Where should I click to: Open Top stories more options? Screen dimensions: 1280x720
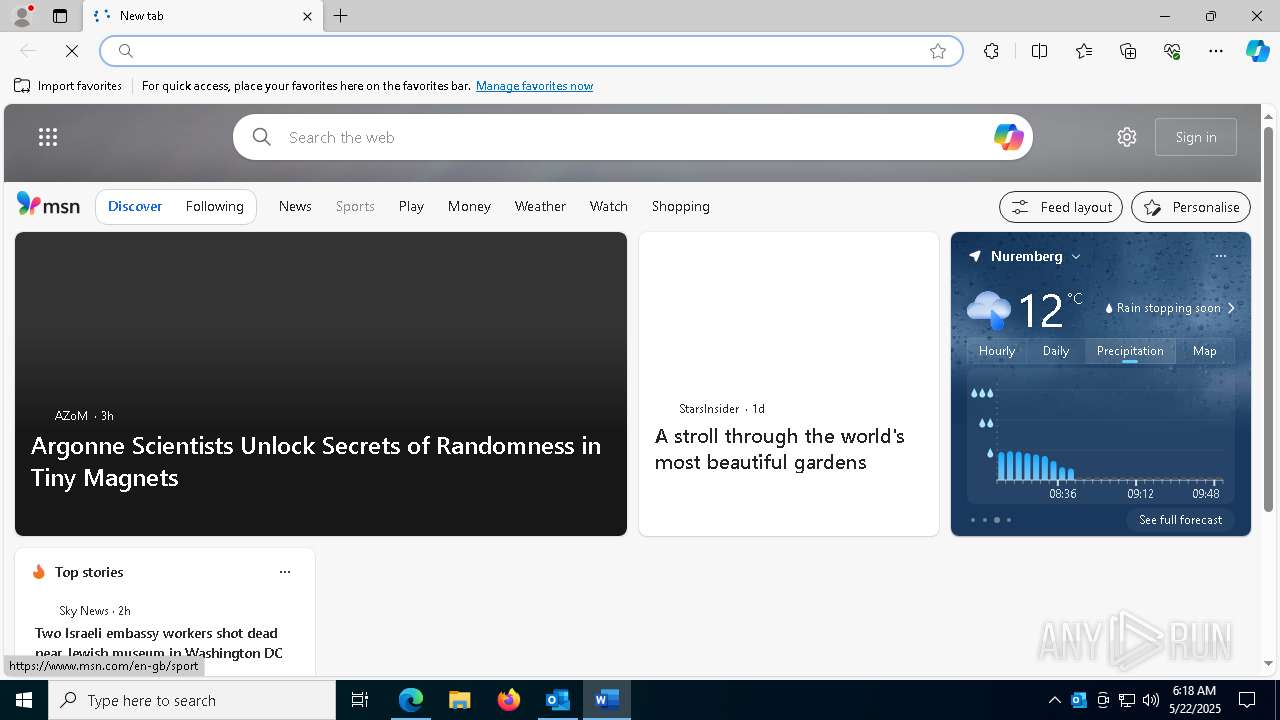tap(285, 572)
